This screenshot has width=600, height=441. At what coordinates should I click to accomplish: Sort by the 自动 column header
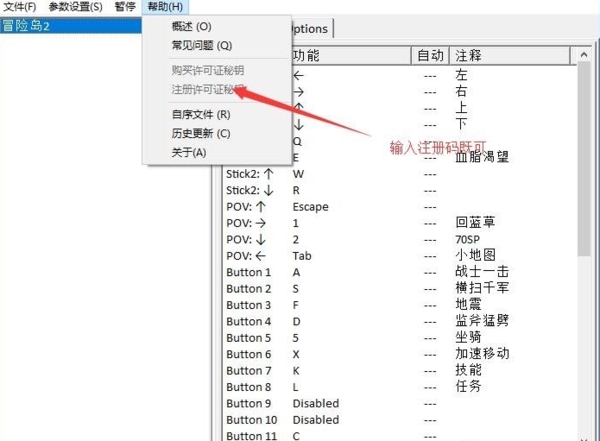(x=430, y=56)
